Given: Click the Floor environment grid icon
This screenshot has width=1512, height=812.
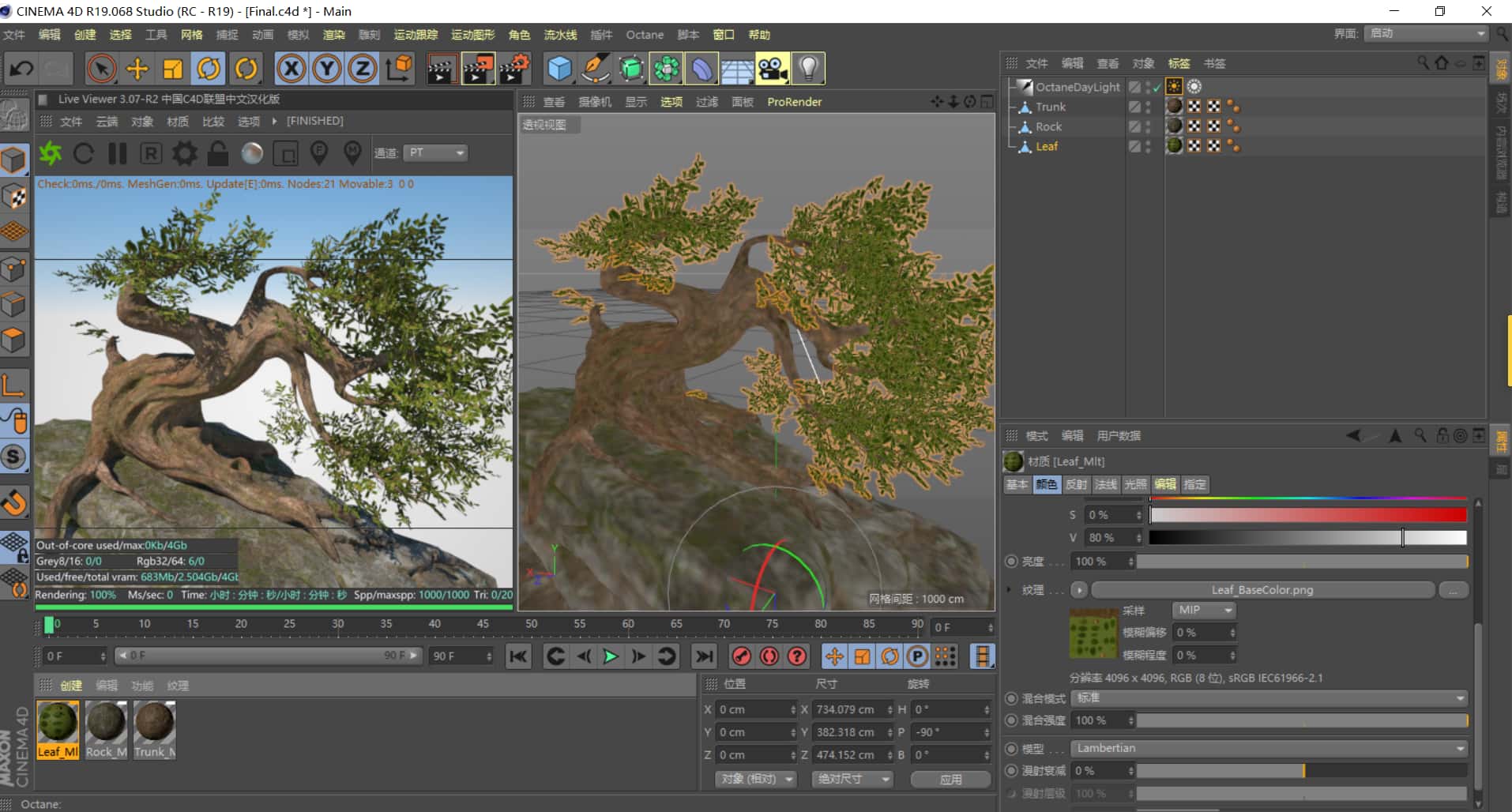Looking at the screenshot, I should click(x=737, y=69).
